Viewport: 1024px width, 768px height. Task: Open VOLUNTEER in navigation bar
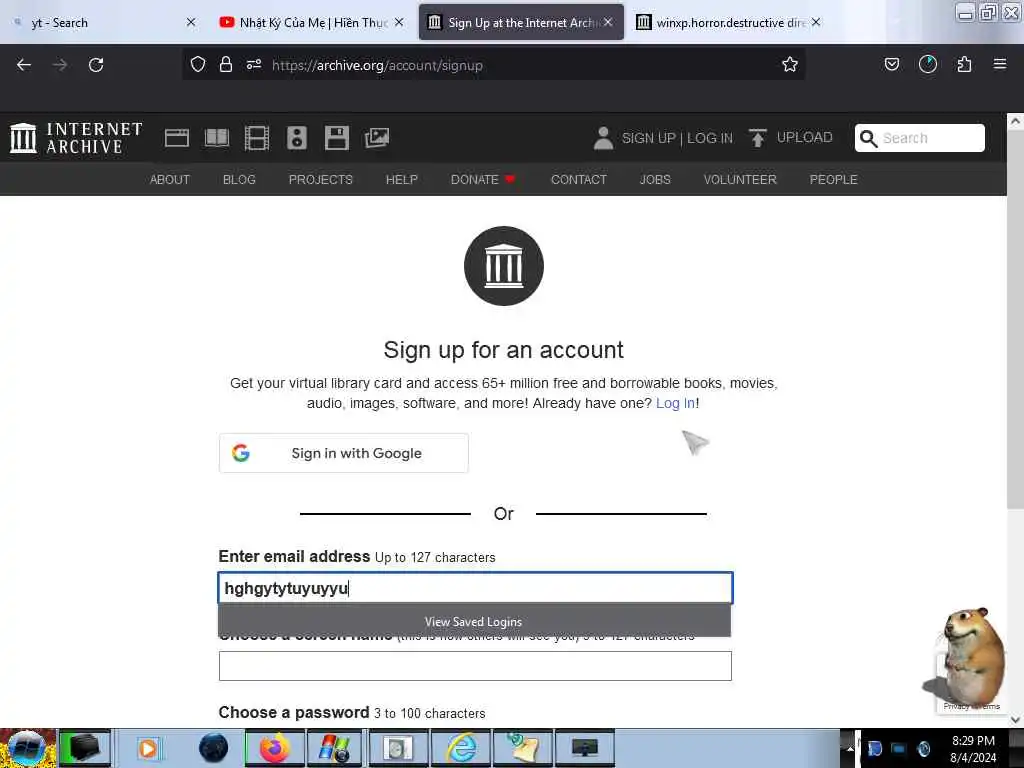point(740,180)
